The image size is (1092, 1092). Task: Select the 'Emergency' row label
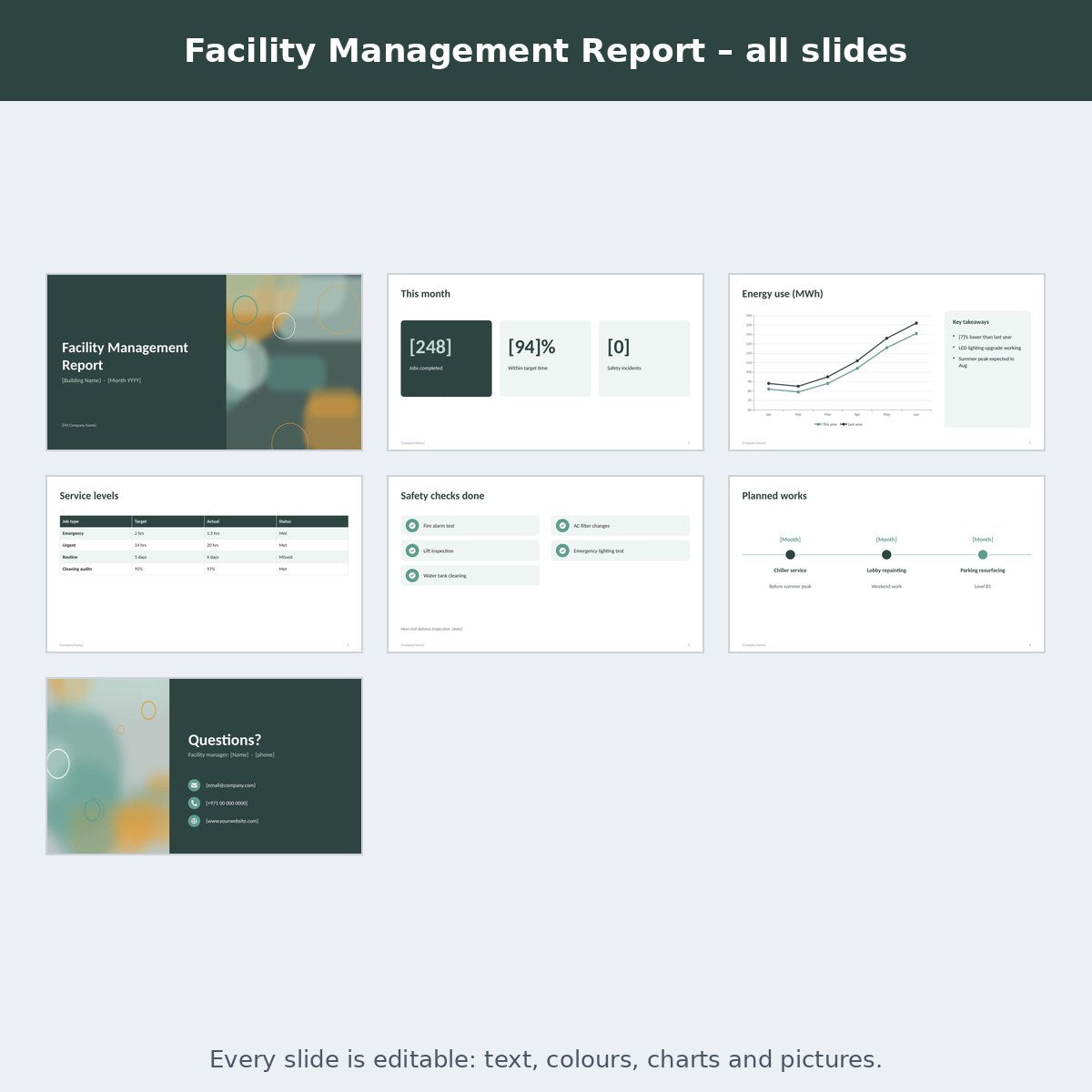click(x=73, y=533)
